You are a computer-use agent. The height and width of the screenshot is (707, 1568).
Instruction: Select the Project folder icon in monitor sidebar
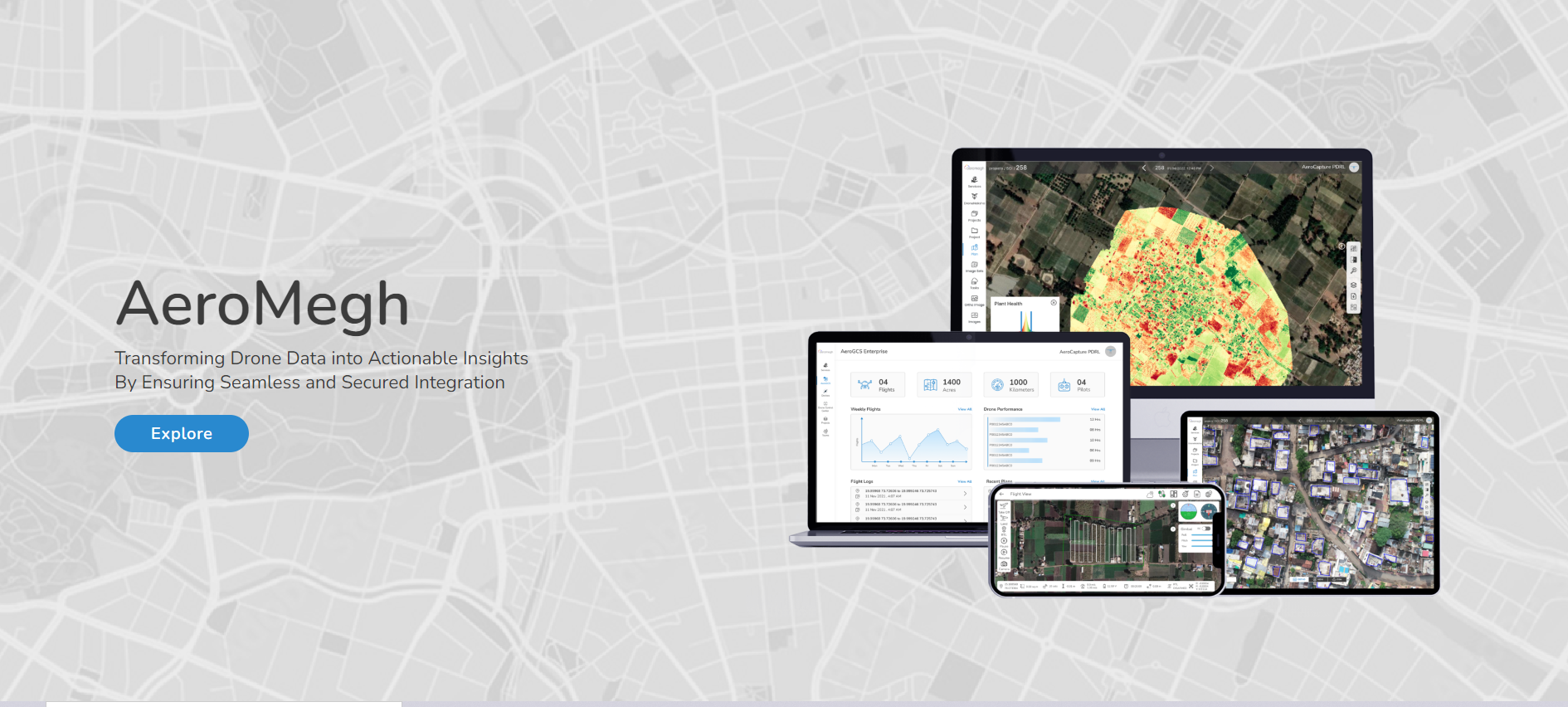tap(974, 231)
